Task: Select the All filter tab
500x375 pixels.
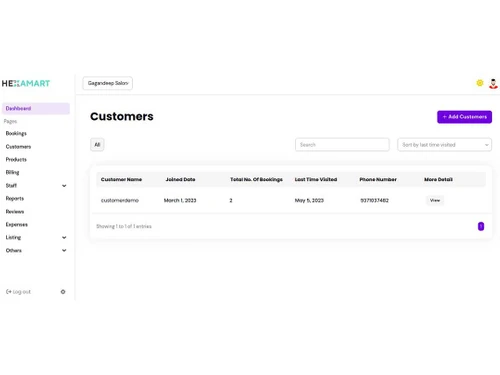Action: click(x=97, y=145)
